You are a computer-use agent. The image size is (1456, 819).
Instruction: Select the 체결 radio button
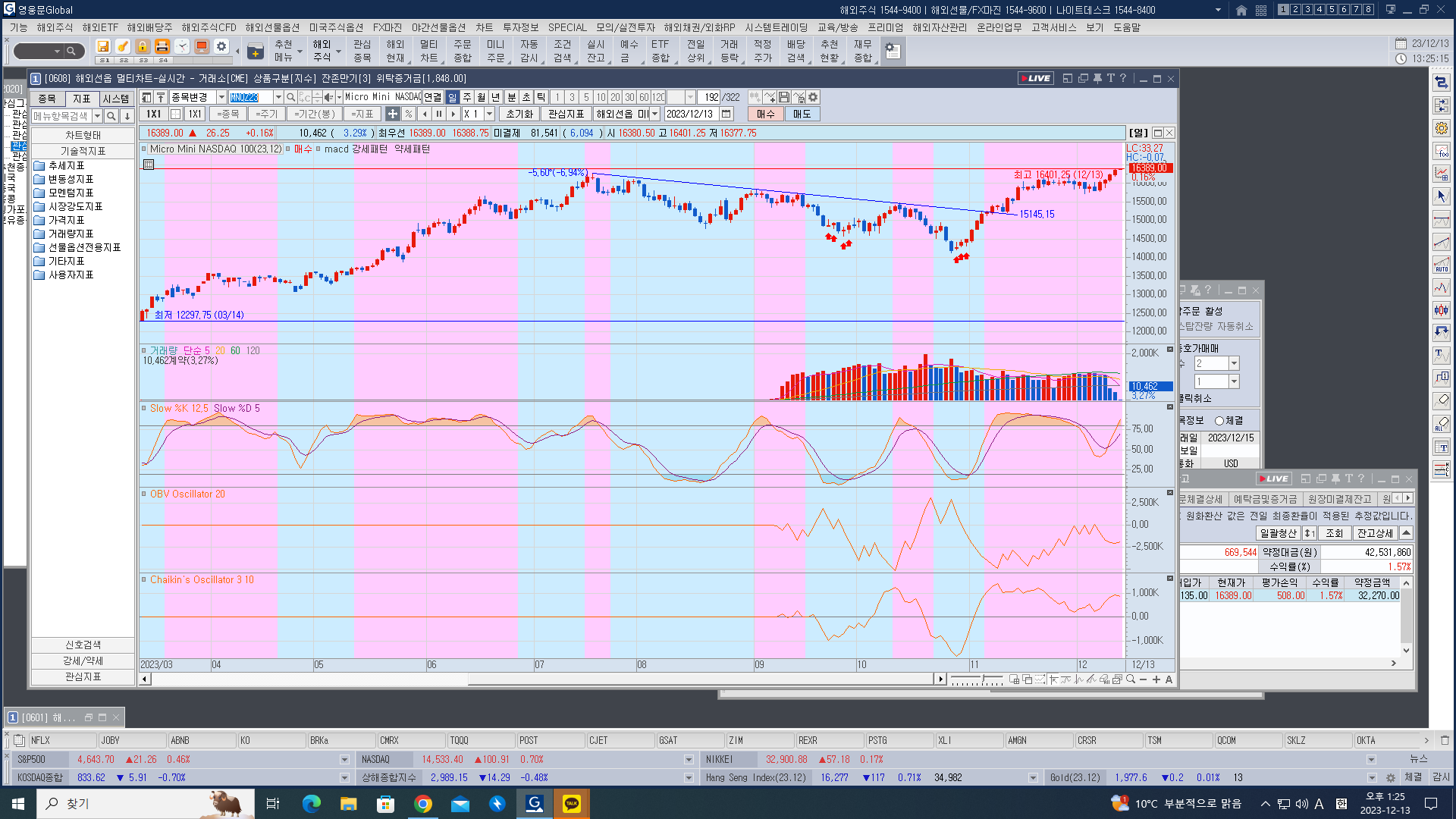[1219, 420]
